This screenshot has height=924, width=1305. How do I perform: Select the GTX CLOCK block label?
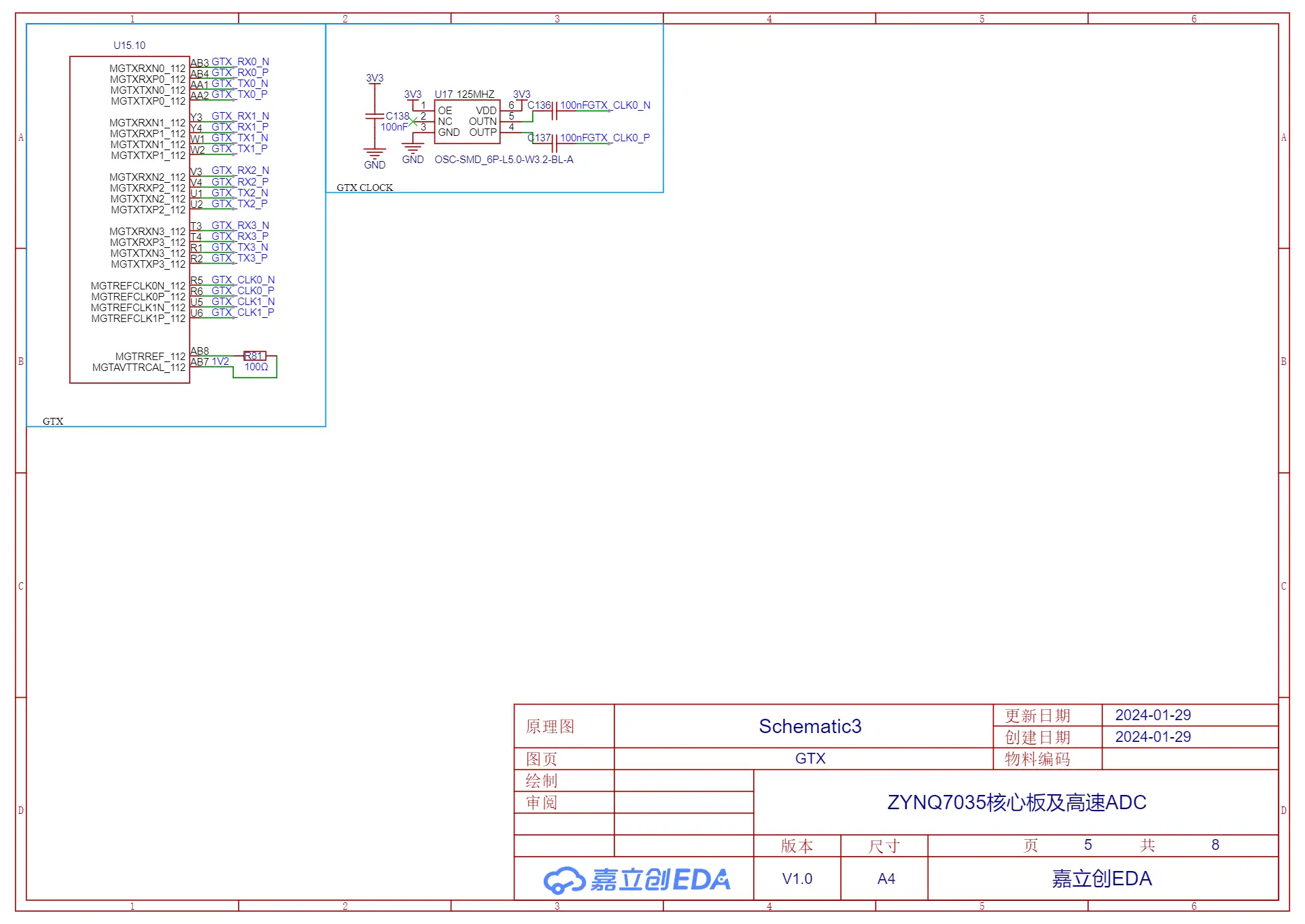click(365, 188)
